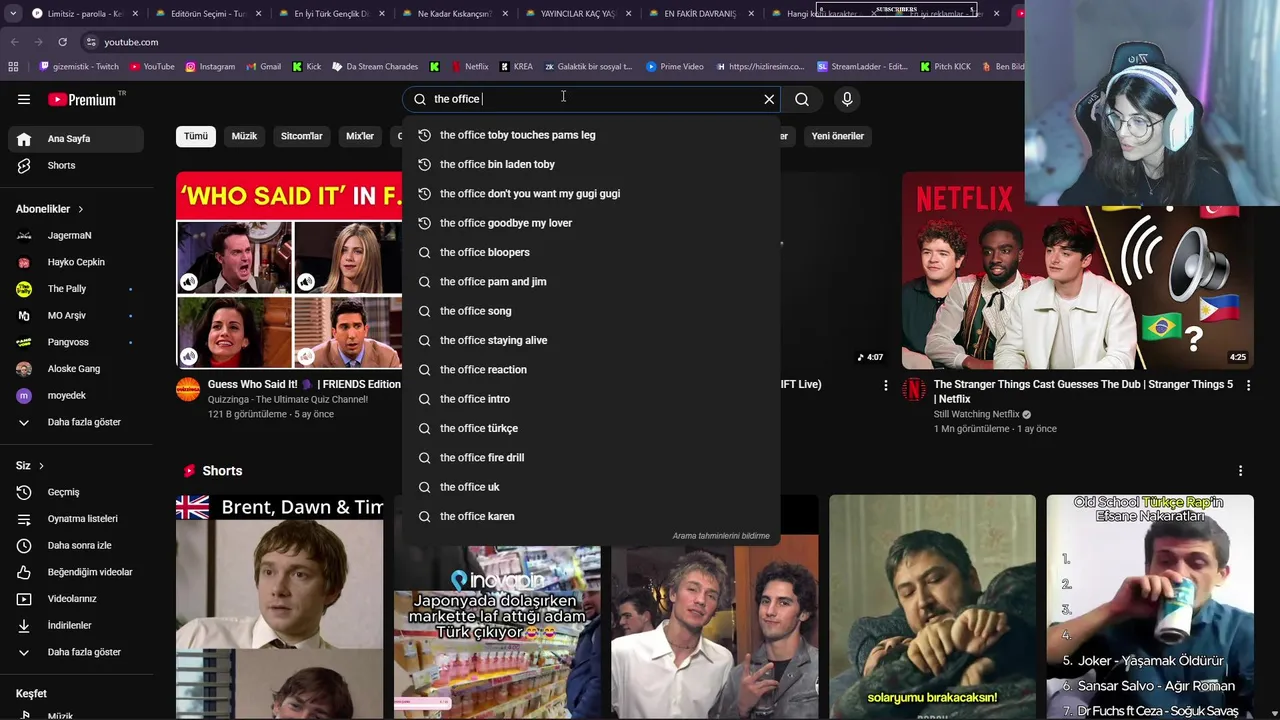Click the magnifier search button
Viewport: 1280px width, 720px height.
click(x=802, y=99)
